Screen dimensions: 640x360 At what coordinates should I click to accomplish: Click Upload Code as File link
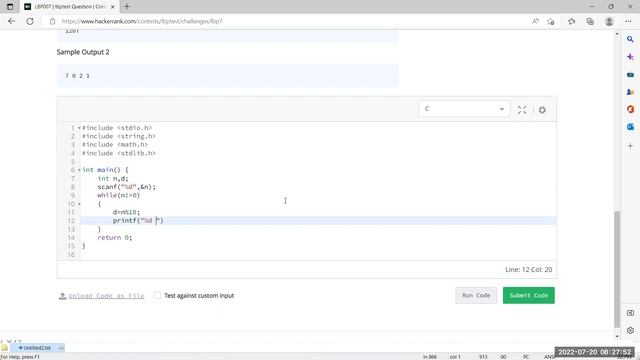click(106, 296)
